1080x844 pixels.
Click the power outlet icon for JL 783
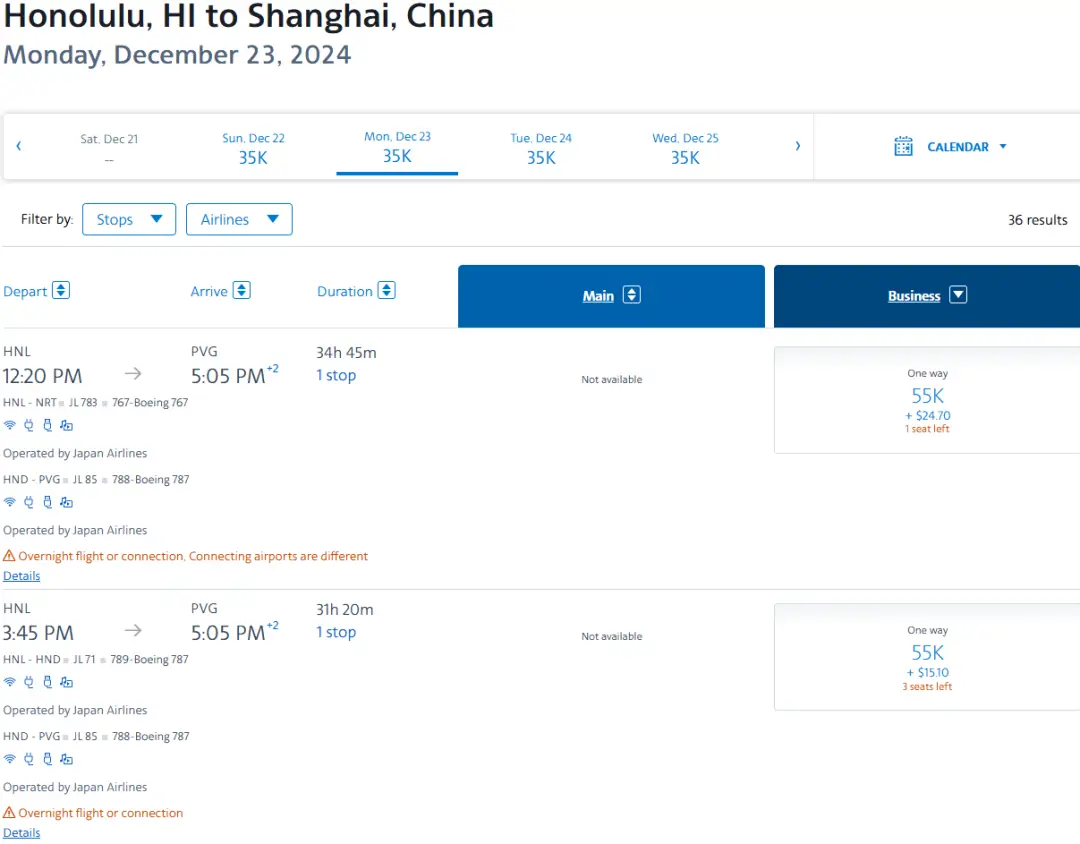pyautogui.click(x=29, y=425)
